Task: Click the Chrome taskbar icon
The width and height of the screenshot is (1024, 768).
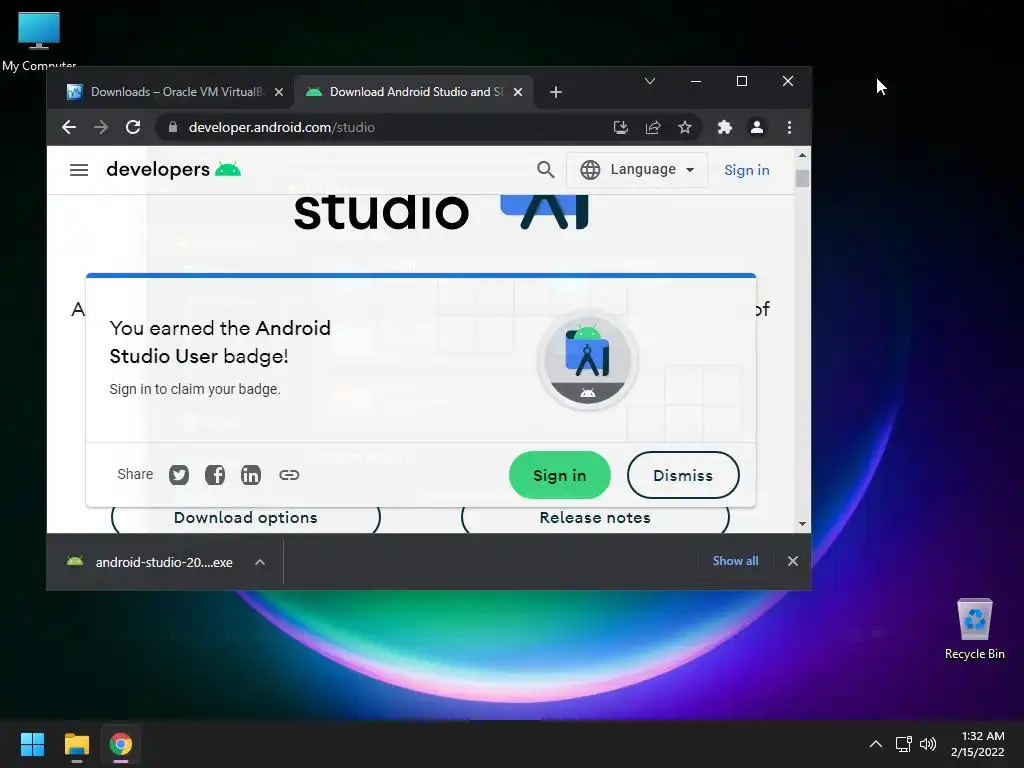Action: 120,744
